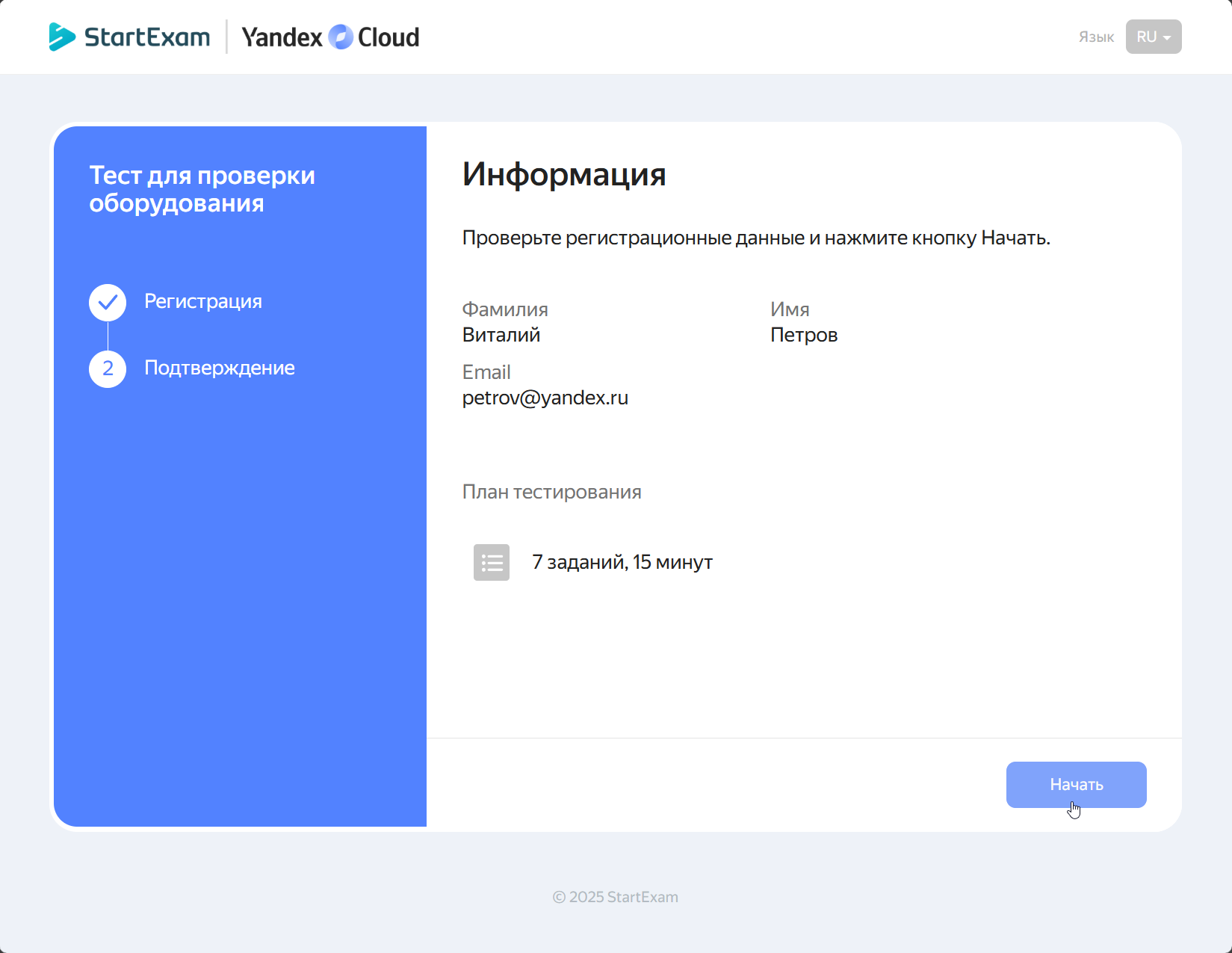Expand the language selector in the header
This screenshot has height=953, width=1232.
coord(1153,36)
